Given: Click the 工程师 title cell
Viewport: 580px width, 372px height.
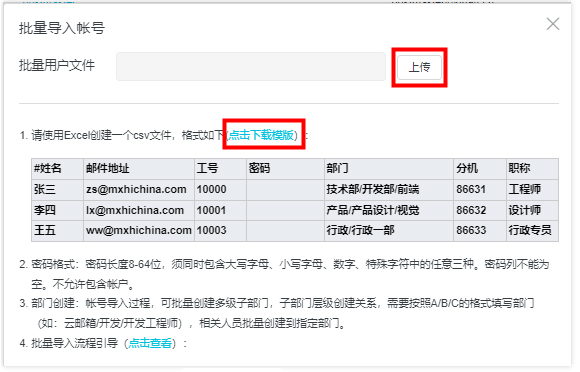Looking at the screenshot, I should [x=532, y=190].
